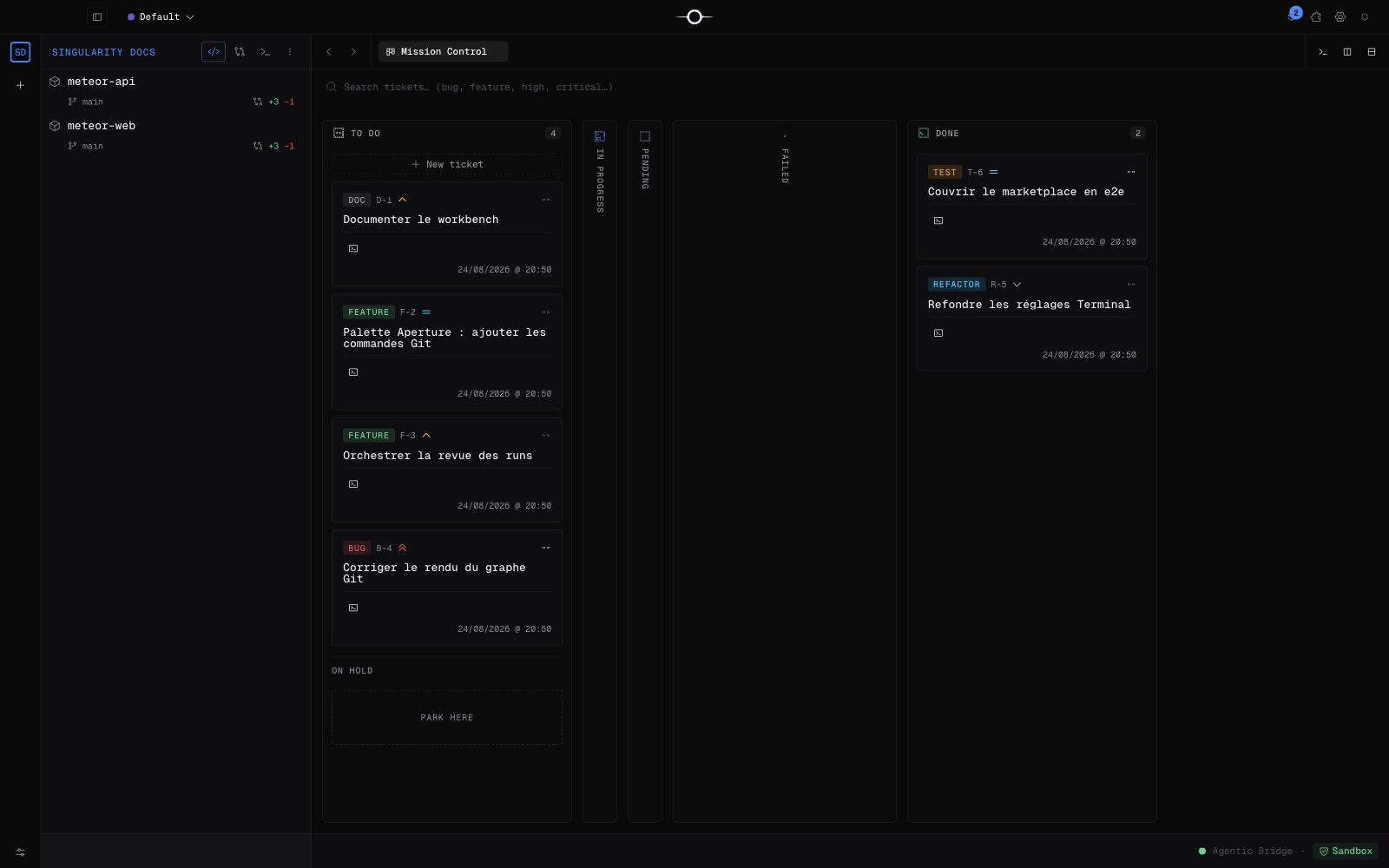The width and height of the screenshot is (1389, 868).
Task: Select the SD workspace avatar
Action: click(20, 52)
